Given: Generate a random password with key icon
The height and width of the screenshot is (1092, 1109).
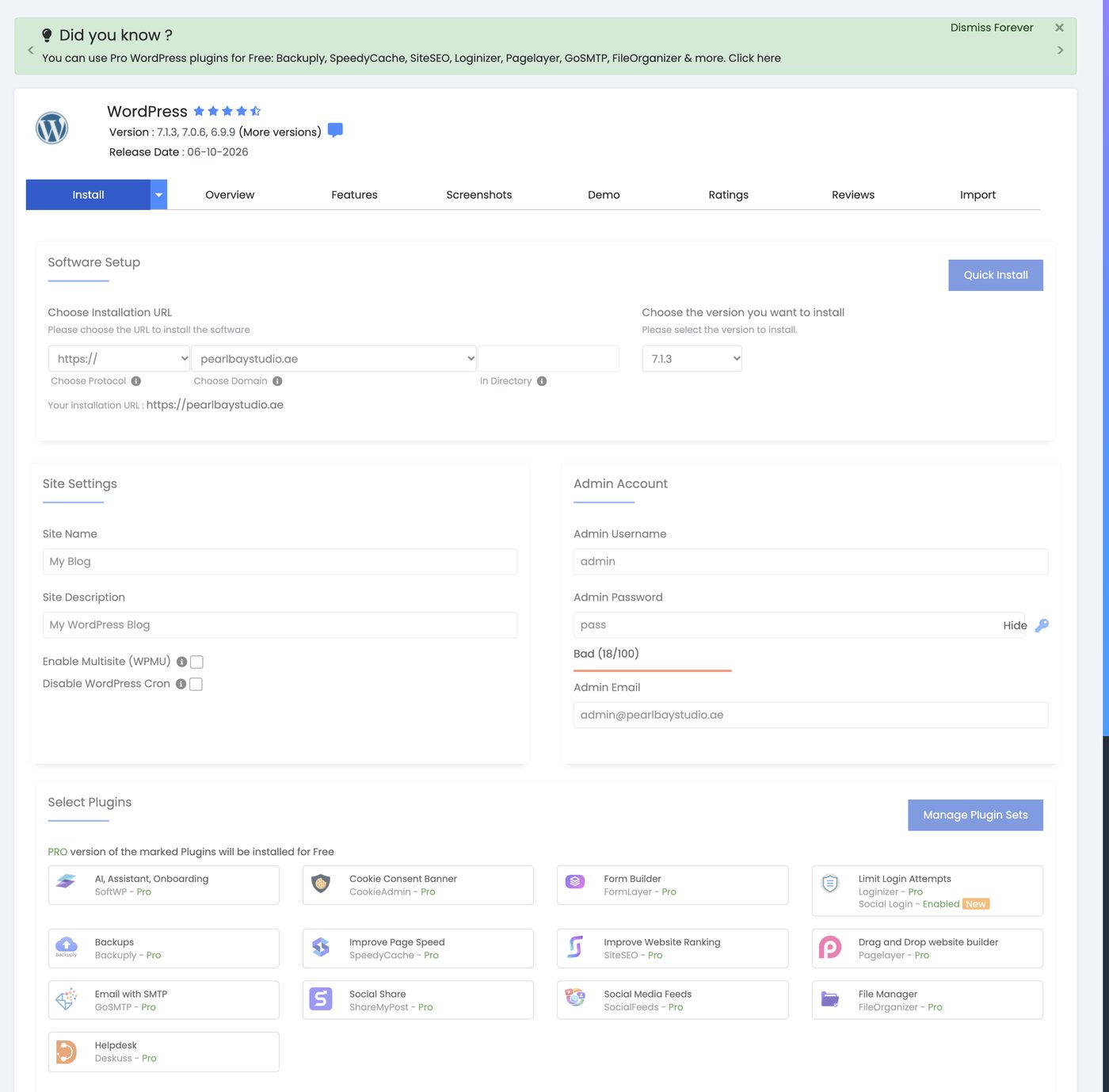Looking at the screenshot, I should point(1042,625).
